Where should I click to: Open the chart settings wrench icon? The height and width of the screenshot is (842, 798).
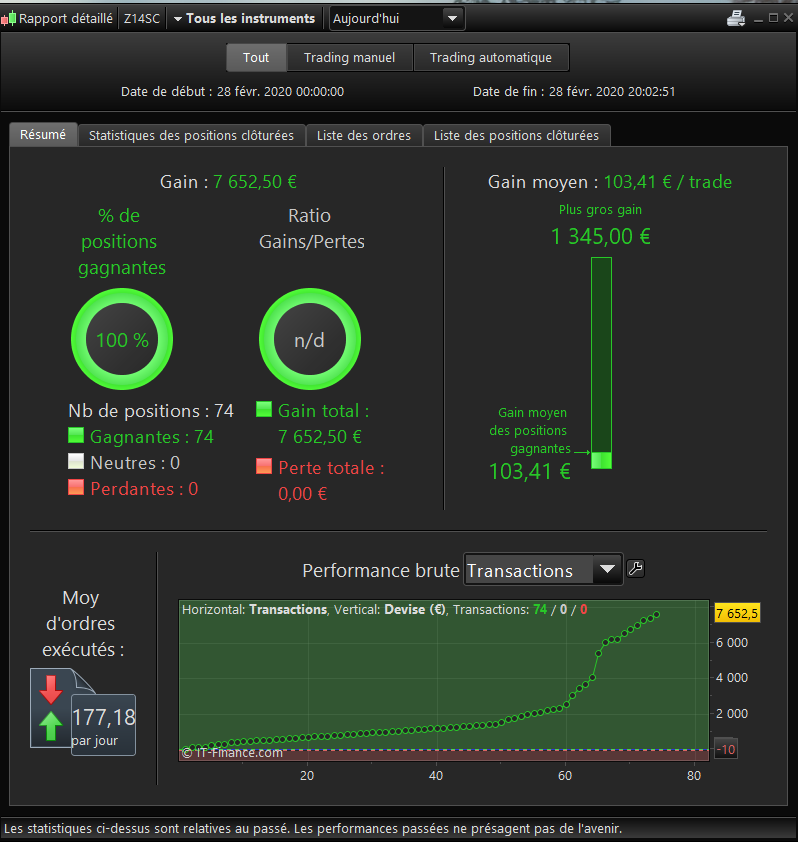click(x=635, y=569)
